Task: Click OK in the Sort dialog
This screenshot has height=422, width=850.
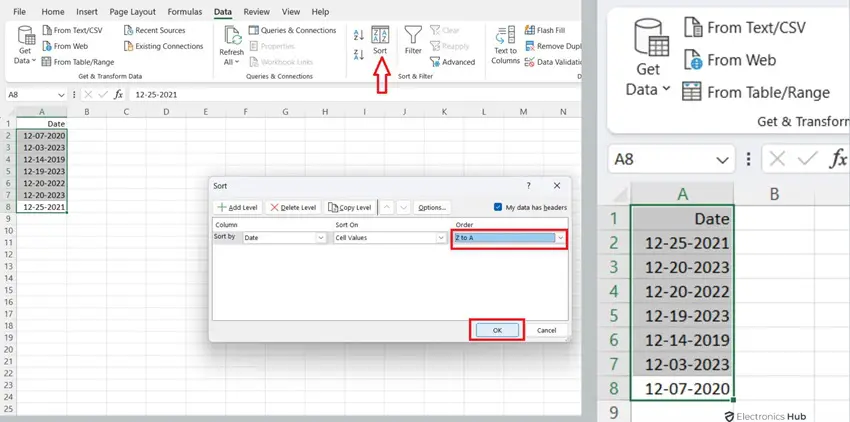Action: [x=497, y=330]
